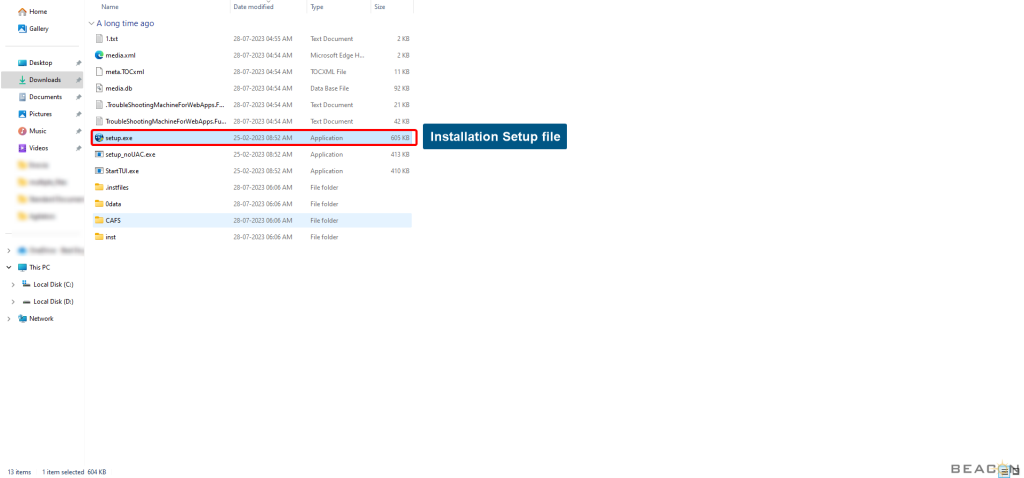Select Local Disk (C:) in the navigation pane

[54, 285]
